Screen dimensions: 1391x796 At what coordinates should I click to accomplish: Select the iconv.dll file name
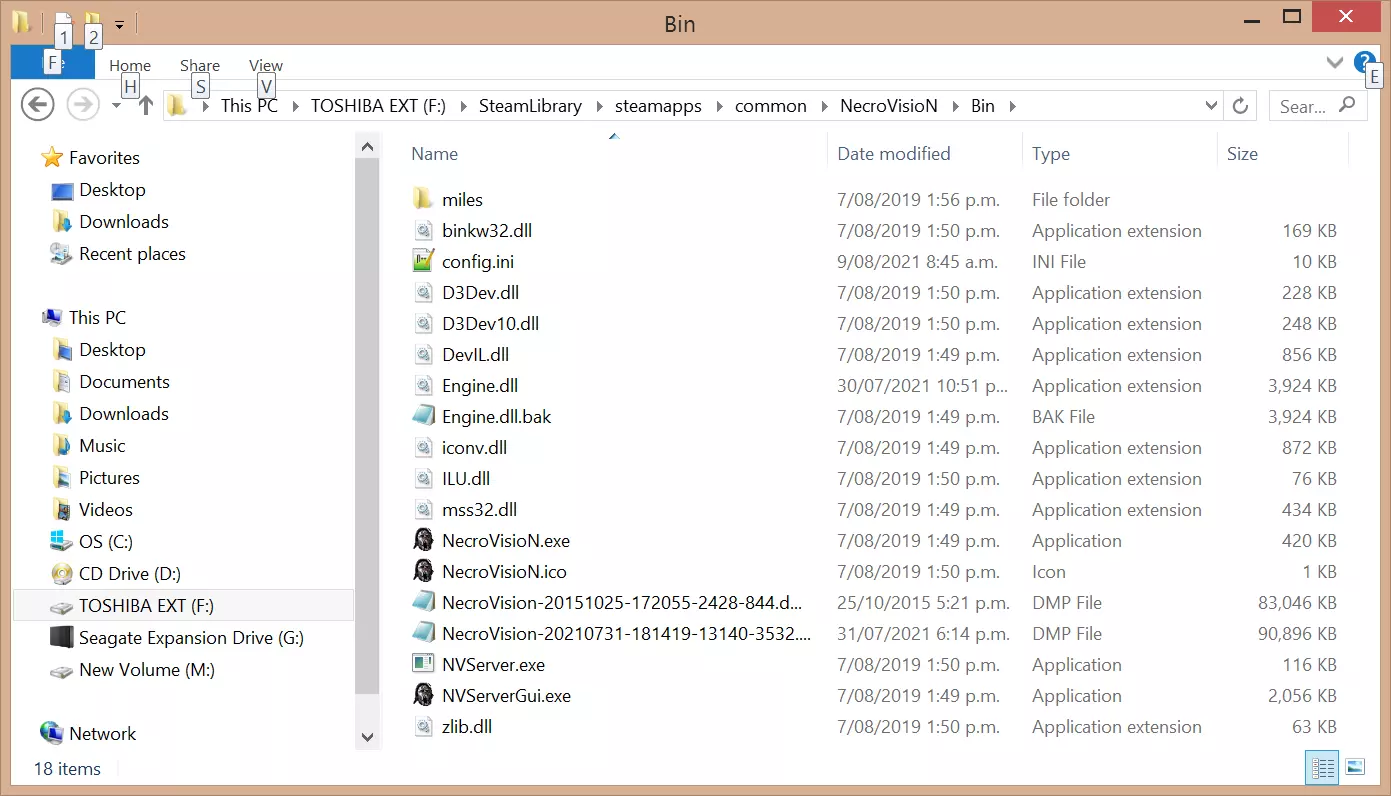click(474, 447)
